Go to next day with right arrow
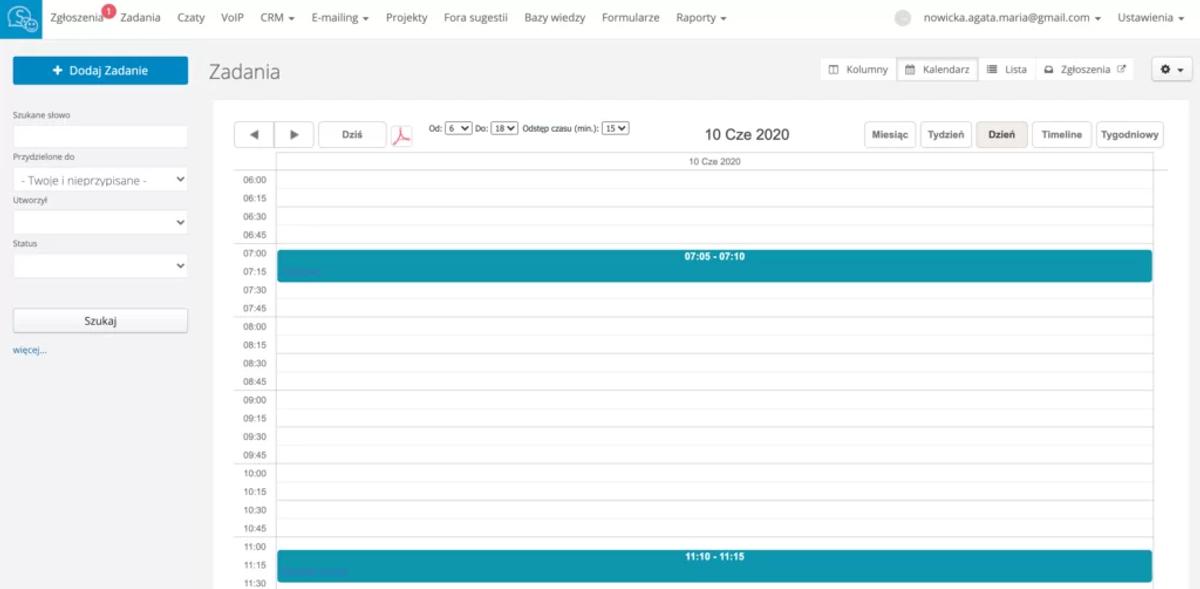 294,135
